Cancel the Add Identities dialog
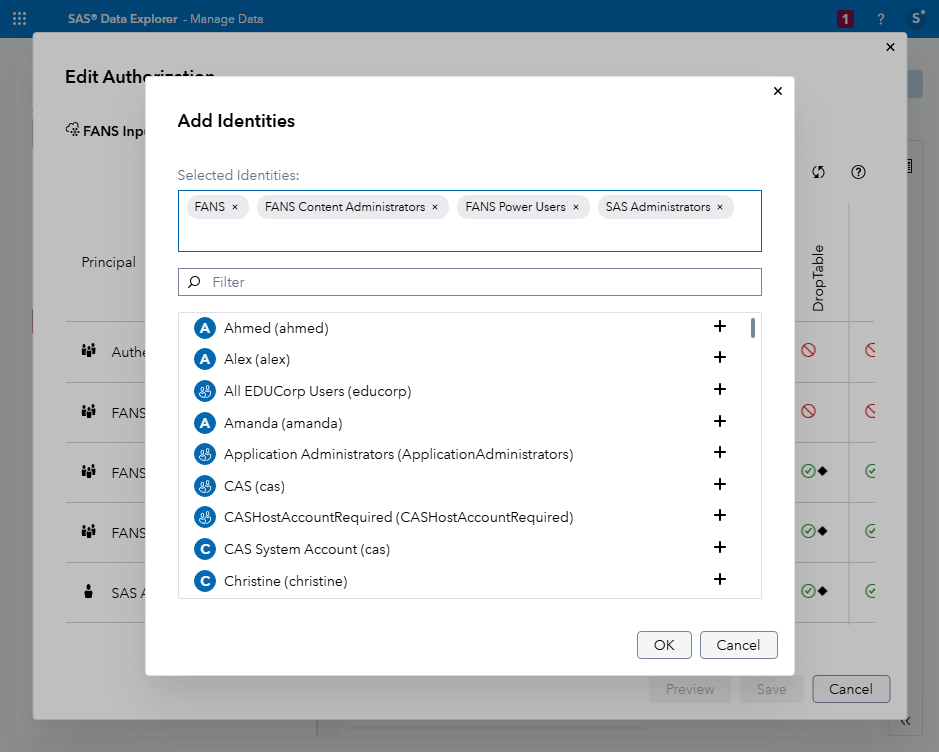Viewport: 939px width, 752px height. pyautogui.click(x=738, y=645)
